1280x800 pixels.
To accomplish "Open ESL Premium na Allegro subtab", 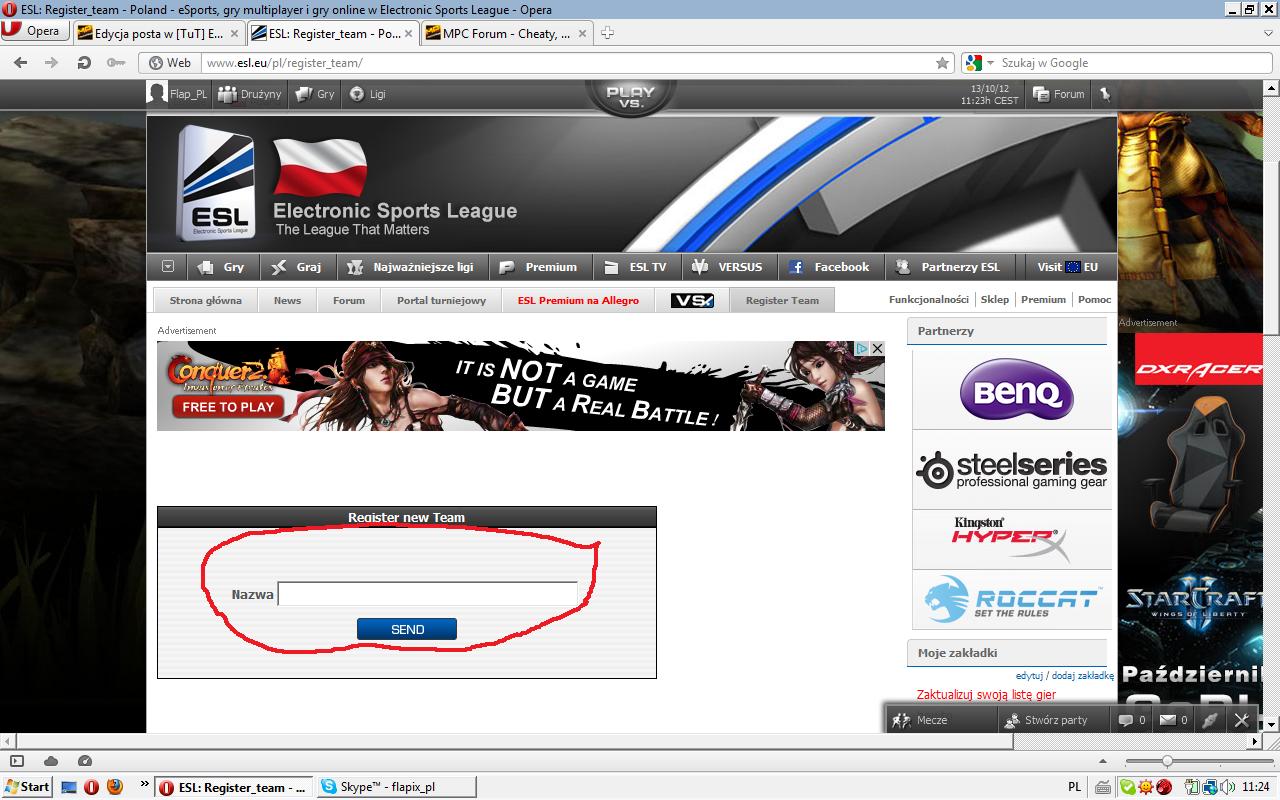I will (578, 300).
